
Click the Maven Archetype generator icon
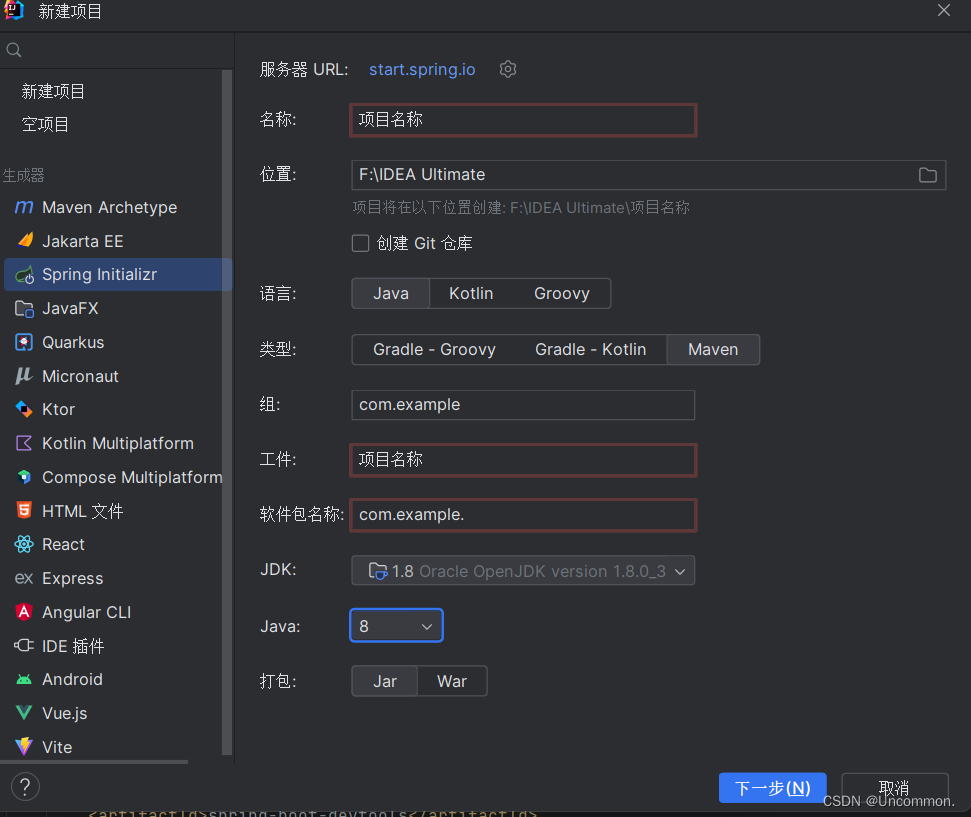pyautogui.click(x=24, y=207)
